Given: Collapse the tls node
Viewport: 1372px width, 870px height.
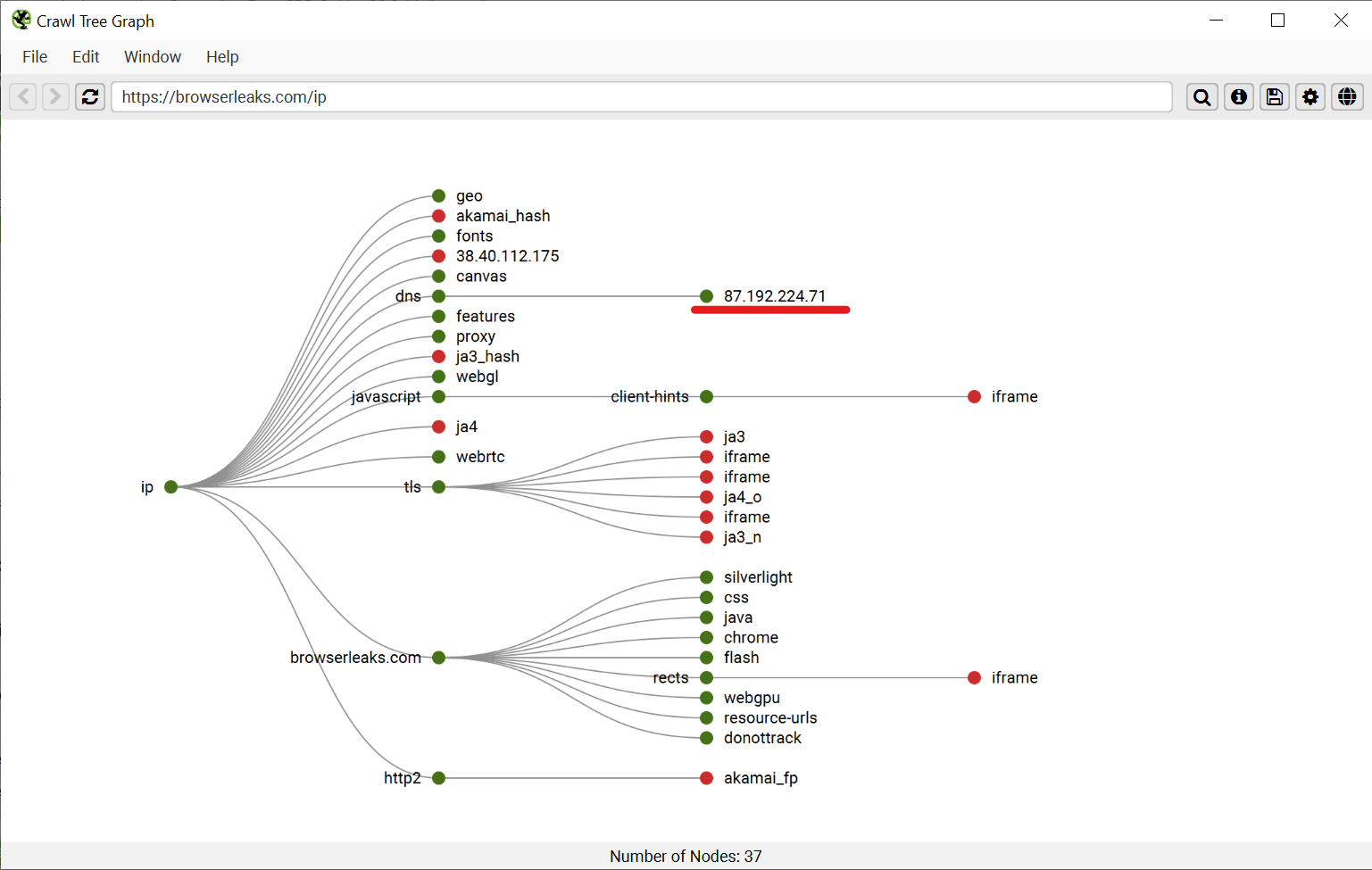Looking at the screenshot, I should (438, 487).
